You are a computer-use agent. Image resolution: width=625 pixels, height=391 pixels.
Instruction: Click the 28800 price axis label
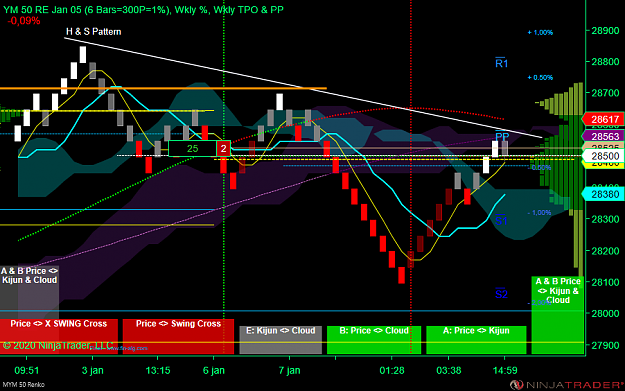(605, 62)
